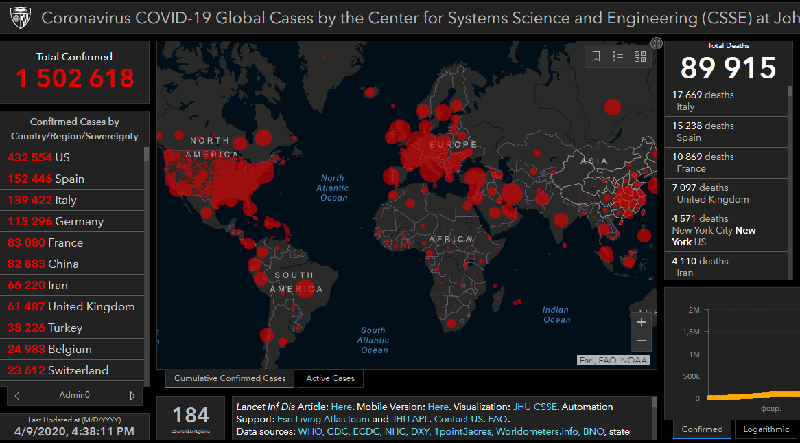
Task: Show the map legend list icon
Action: point(618,56)
